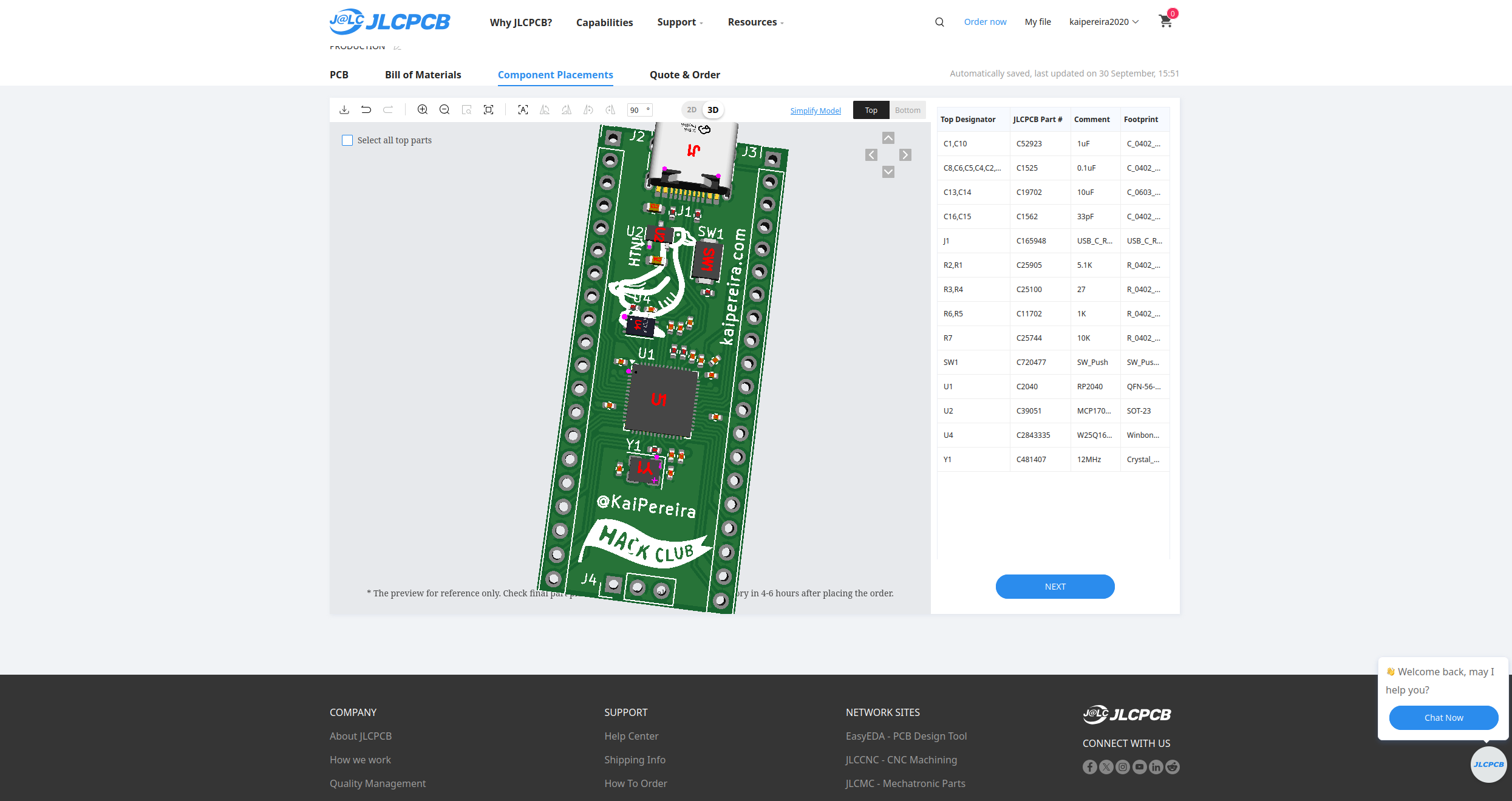The width and height of the screenshot is (1512, 801).
Task: Expand the kaipereira2020 account dropdown
Action: [x=1103, y=22]
